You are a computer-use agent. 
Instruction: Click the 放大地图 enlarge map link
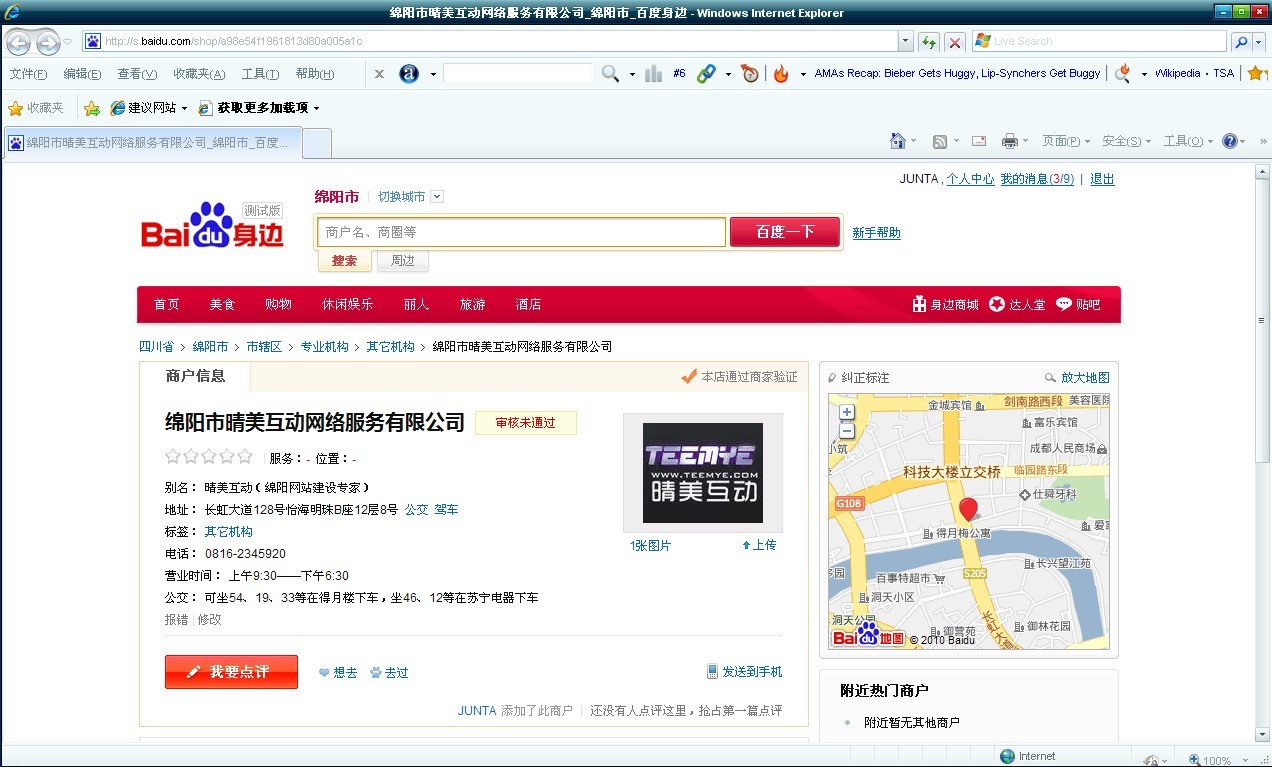[x=1078, y=378]
